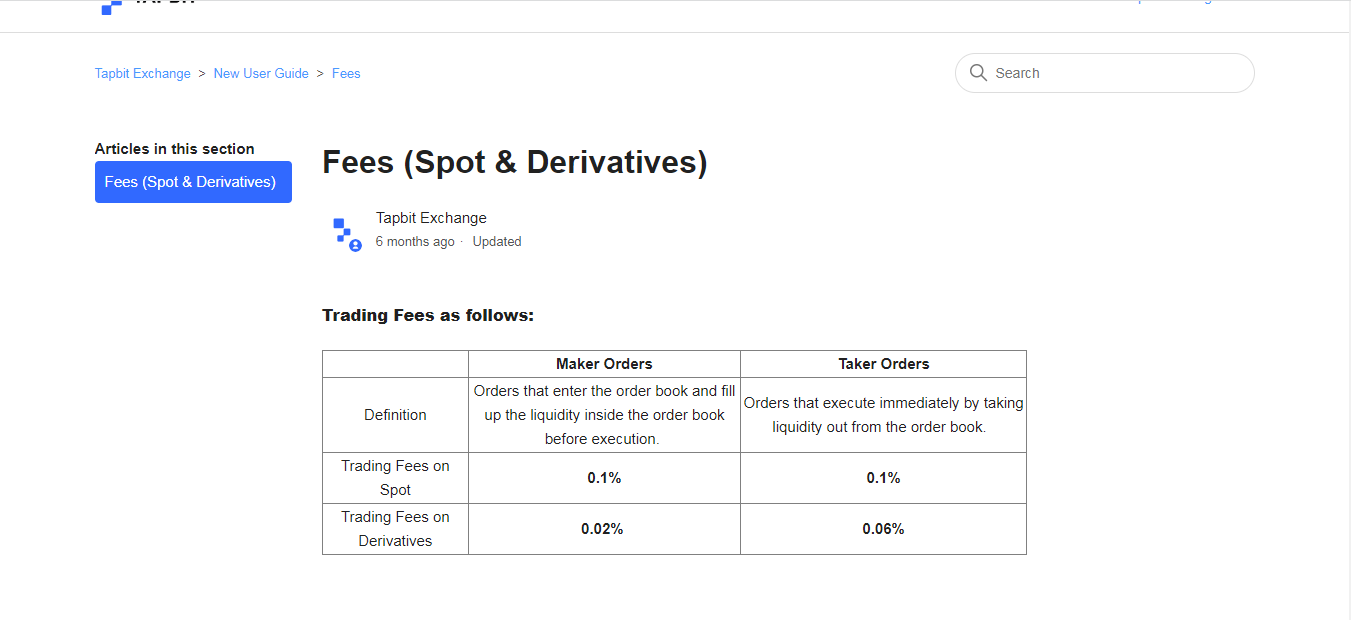Viewport: 1351px width, 620px height.
Task: Click the user badge on the author avatar
Action: (355, 245)
